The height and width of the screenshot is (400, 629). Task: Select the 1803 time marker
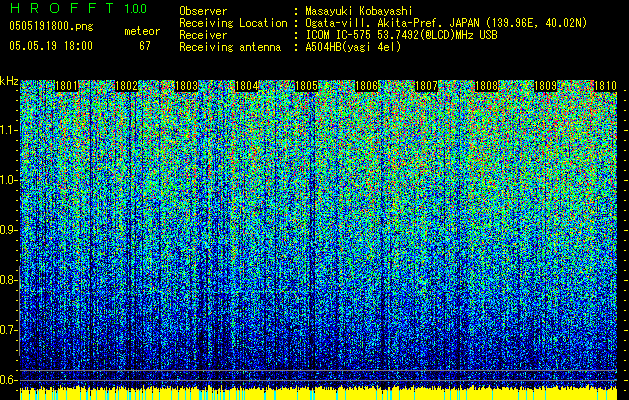[187, 86]
